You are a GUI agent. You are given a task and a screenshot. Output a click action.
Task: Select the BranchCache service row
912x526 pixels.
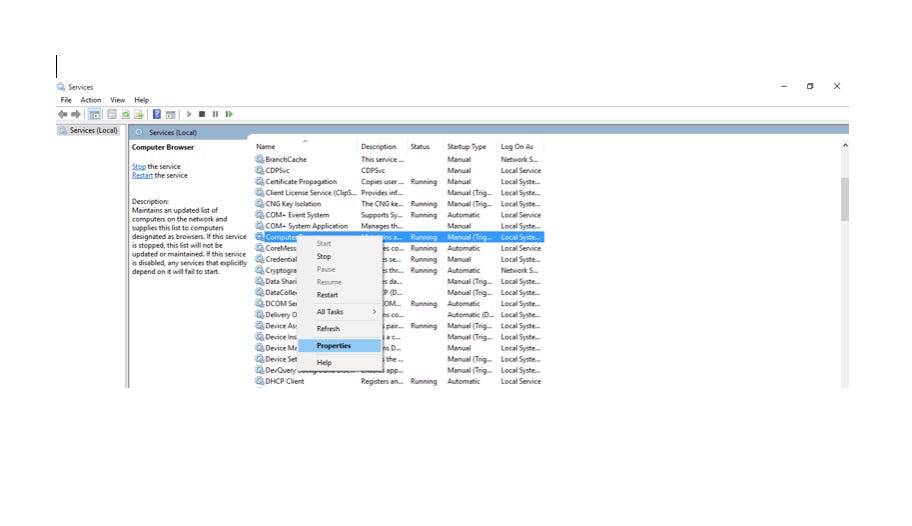tap(399, 159)
